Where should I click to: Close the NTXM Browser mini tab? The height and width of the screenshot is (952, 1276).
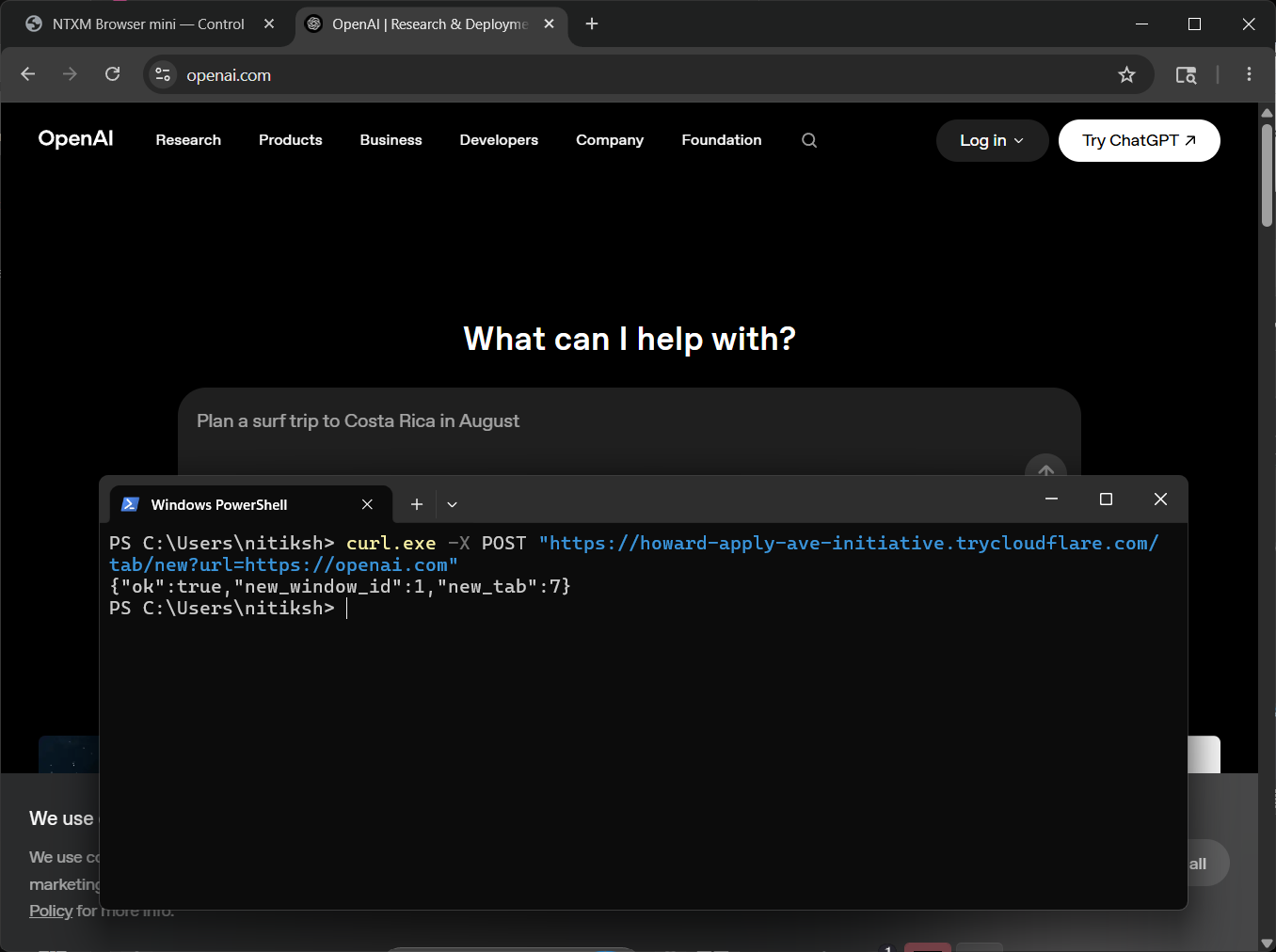[x=269, y=24]
